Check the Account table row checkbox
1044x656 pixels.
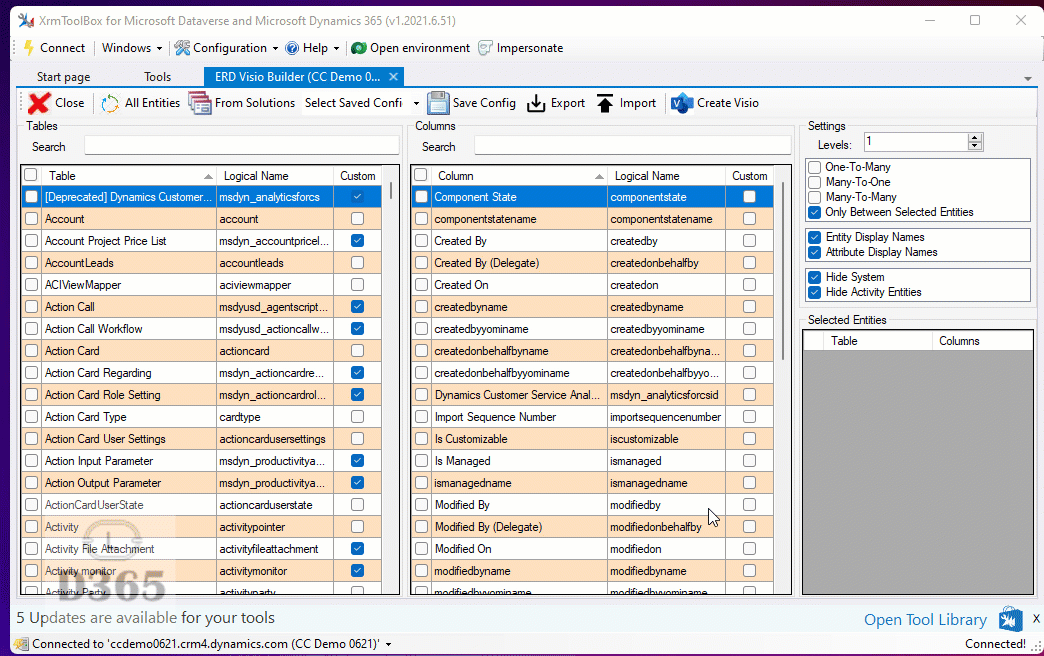coord(31,218)
